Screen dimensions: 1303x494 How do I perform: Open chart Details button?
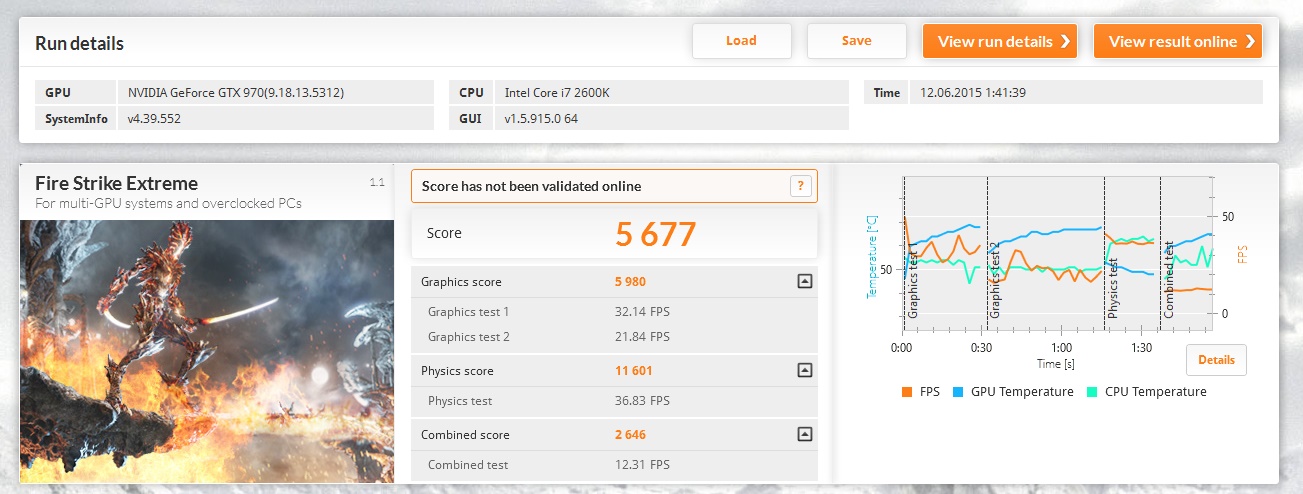[x=1215, y=360]
